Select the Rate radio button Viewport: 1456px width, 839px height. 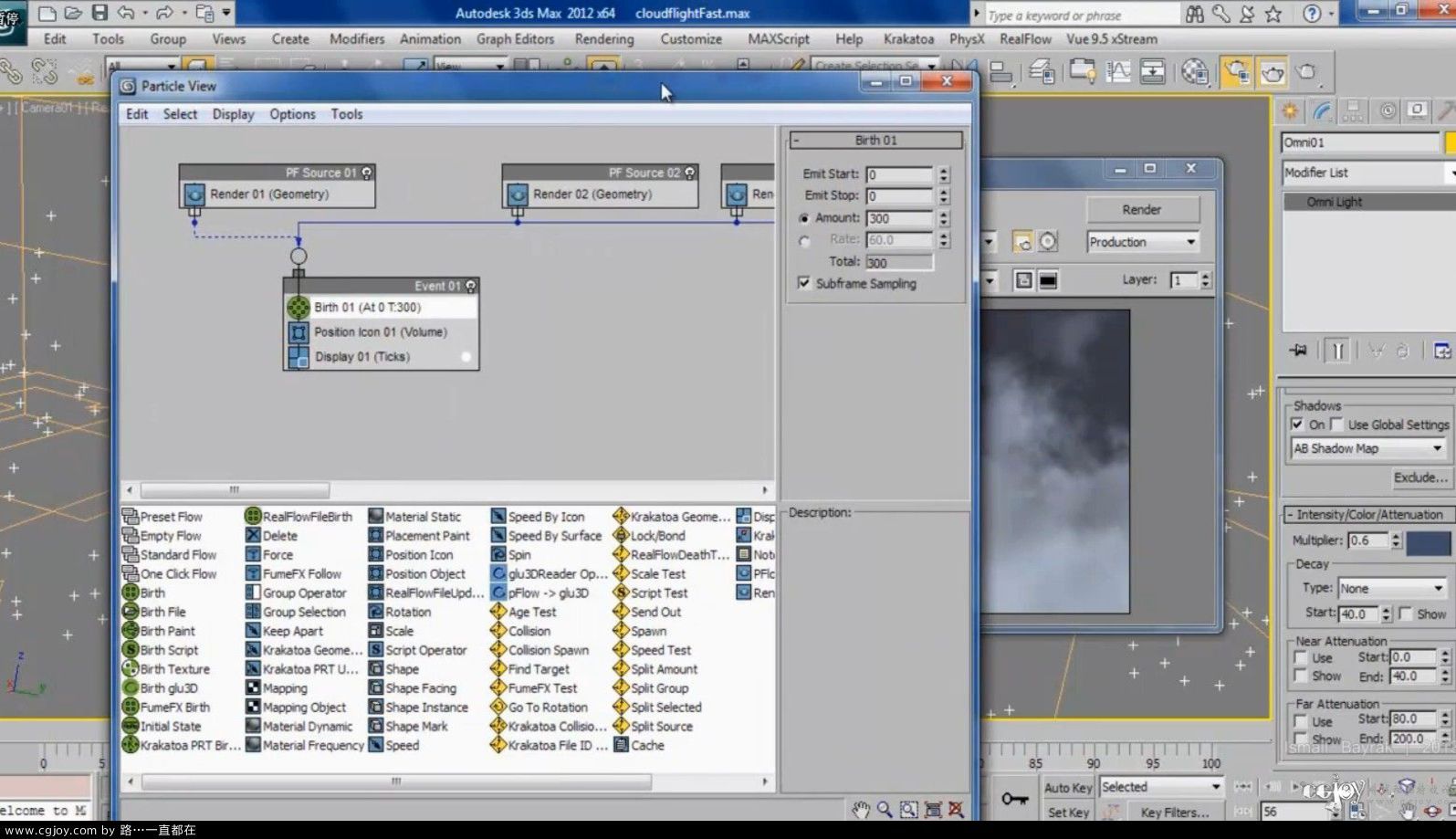click(804, 241)
